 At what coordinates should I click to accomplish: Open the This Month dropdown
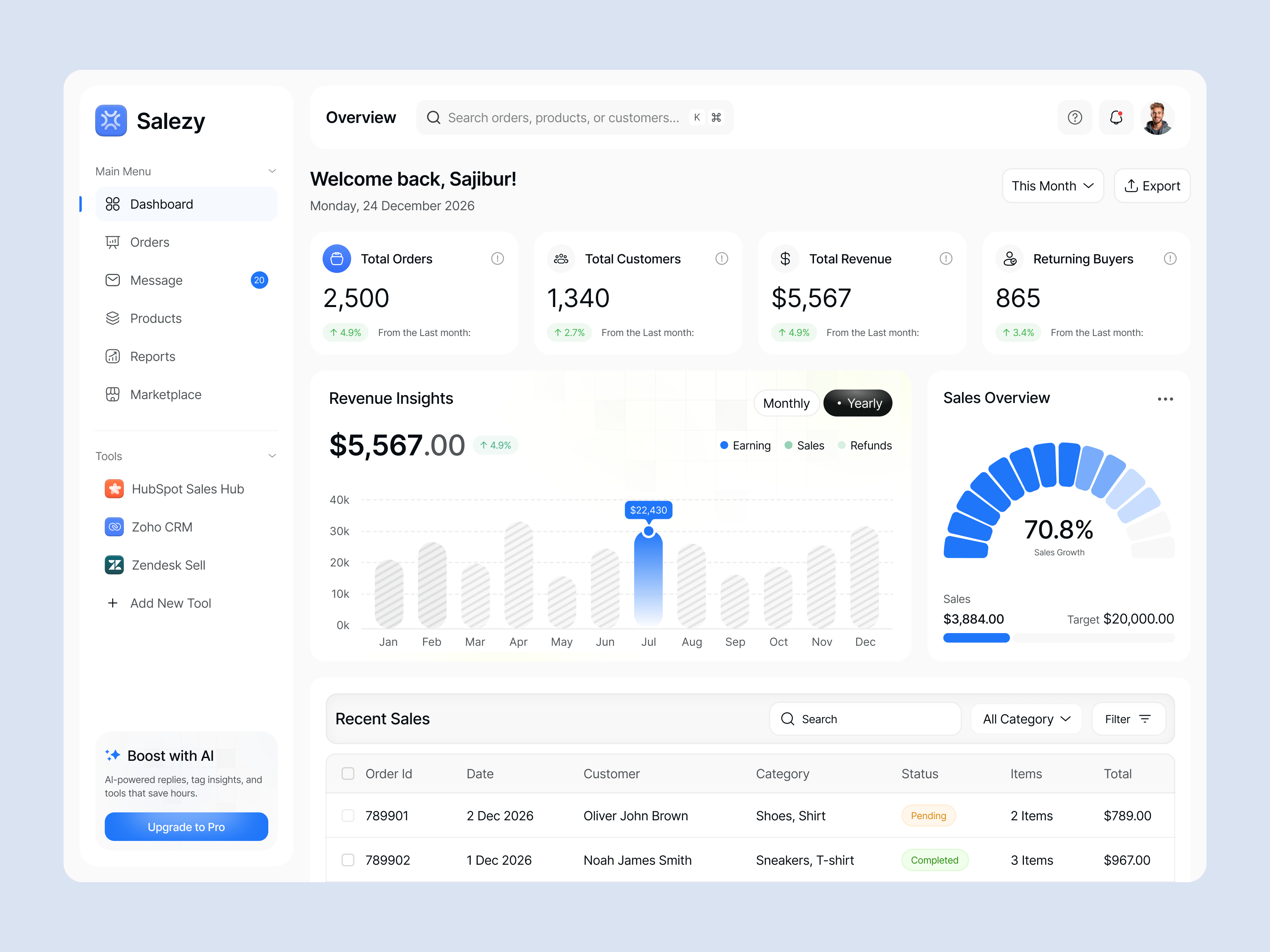tap(1053, 185)
